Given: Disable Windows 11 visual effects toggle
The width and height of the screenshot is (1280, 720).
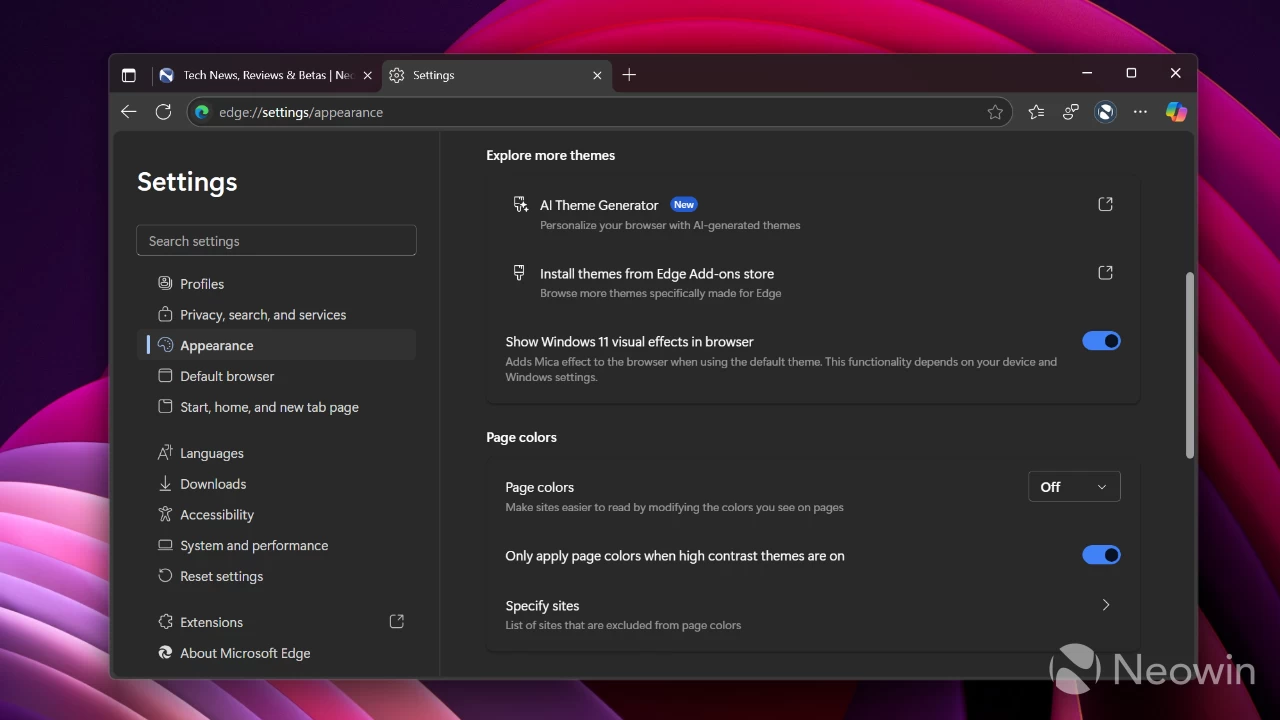Looking at the screenshot, I should click(1101, 341).
